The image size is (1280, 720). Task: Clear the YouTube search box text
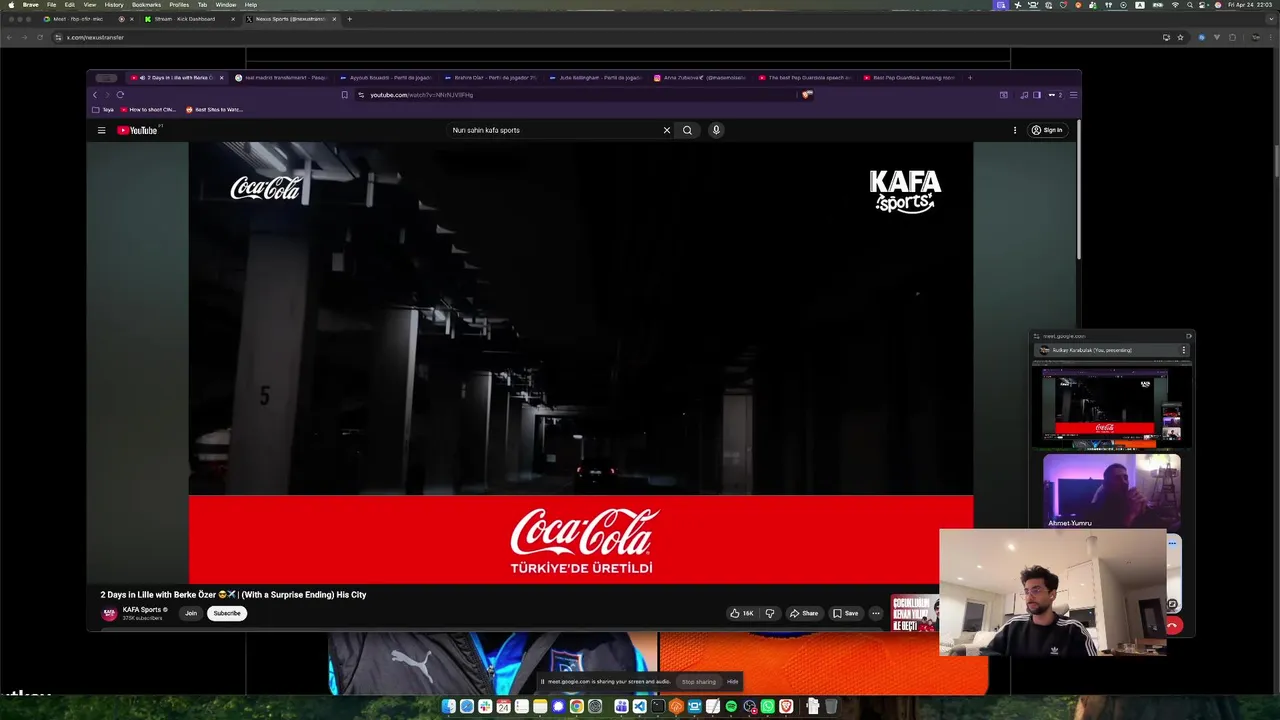667,130
